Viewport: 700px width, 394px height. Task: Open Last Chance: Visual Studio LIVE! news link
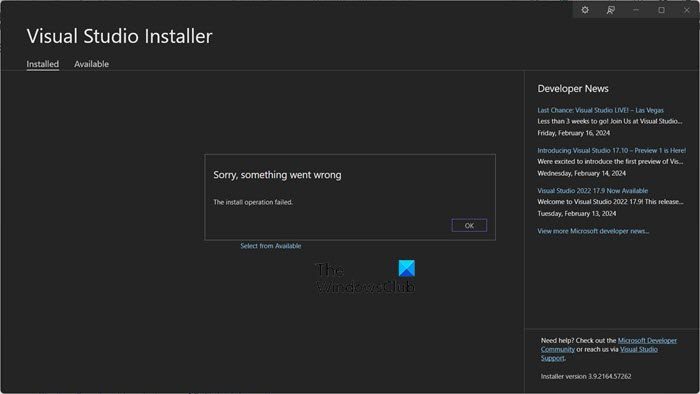(x=600, y=110)
